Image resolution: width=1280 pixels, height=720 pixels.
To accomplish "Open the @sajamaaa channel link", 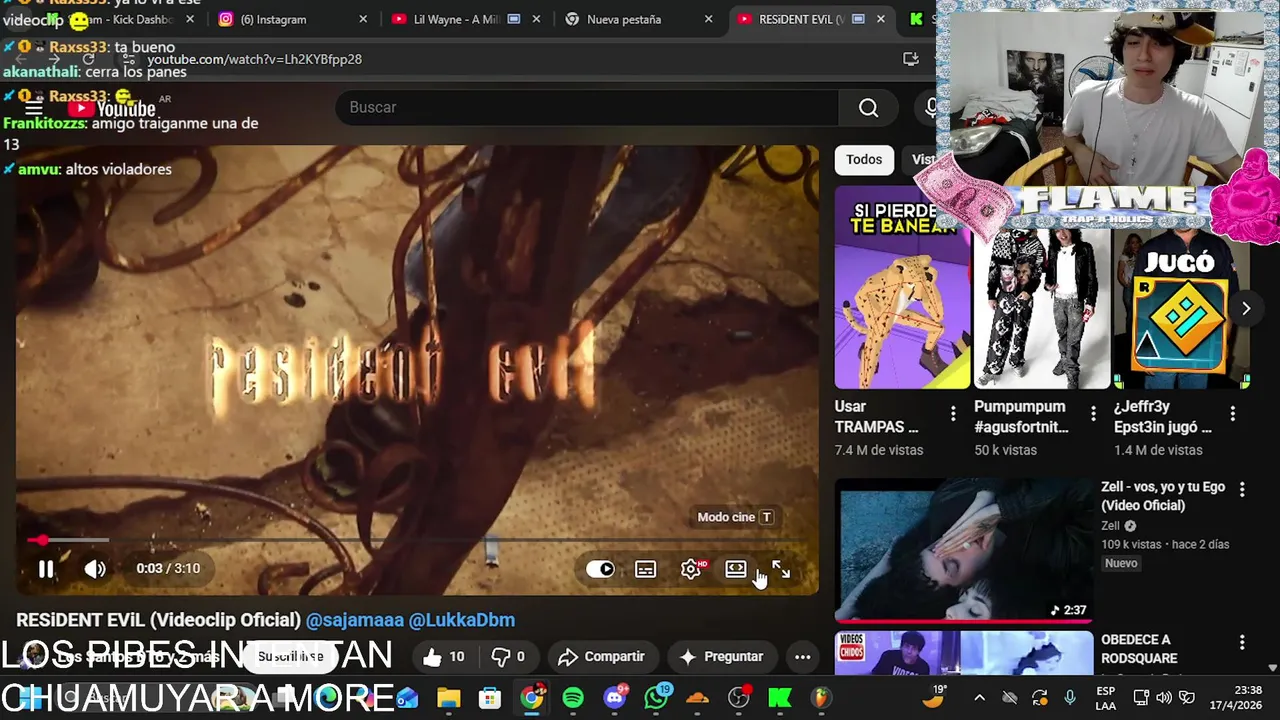I will click(x=354, y=620).
